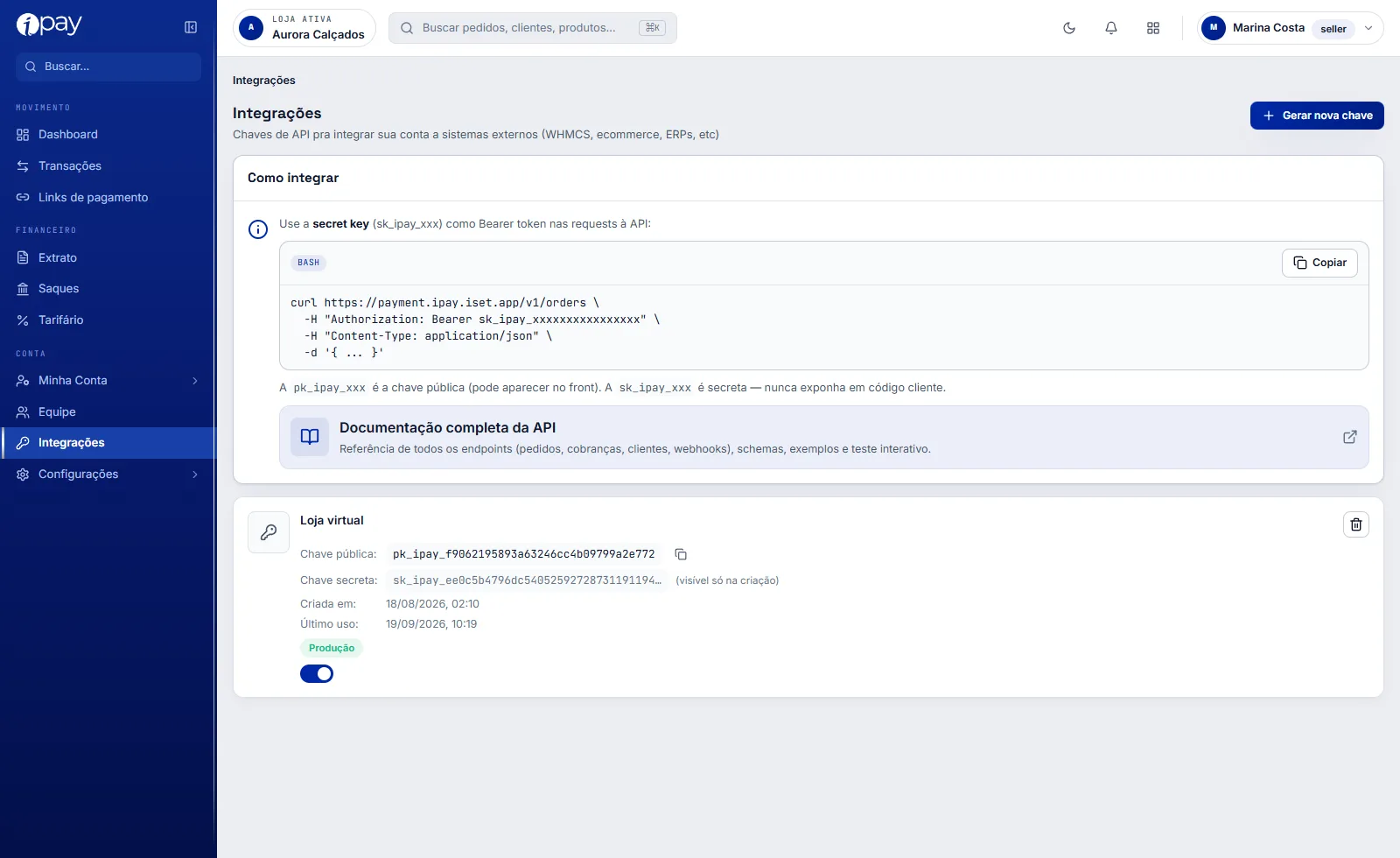Click the external link icon on documentation card
The width and height of the screenshot is (1400, 858).
pos(1350,437)
